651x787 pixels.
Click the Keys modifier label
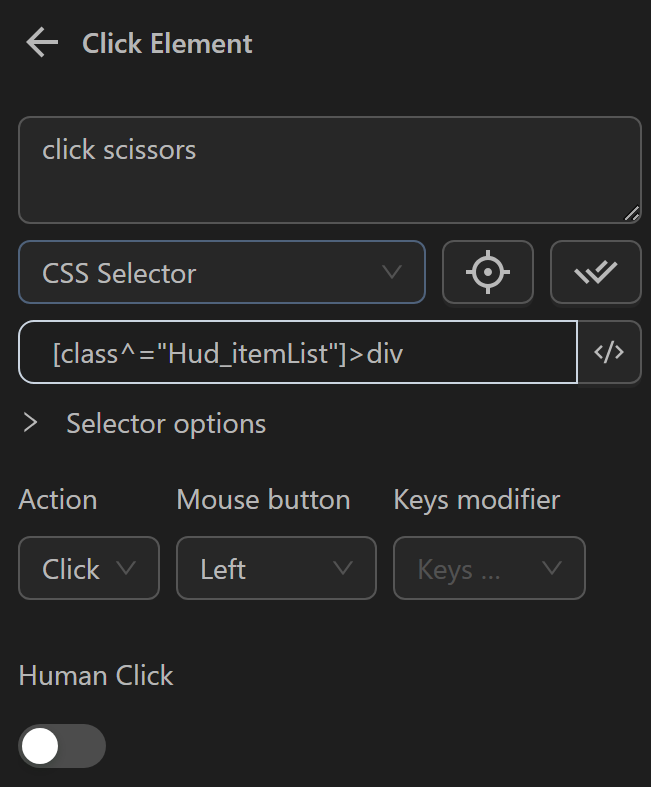point(477,499)
